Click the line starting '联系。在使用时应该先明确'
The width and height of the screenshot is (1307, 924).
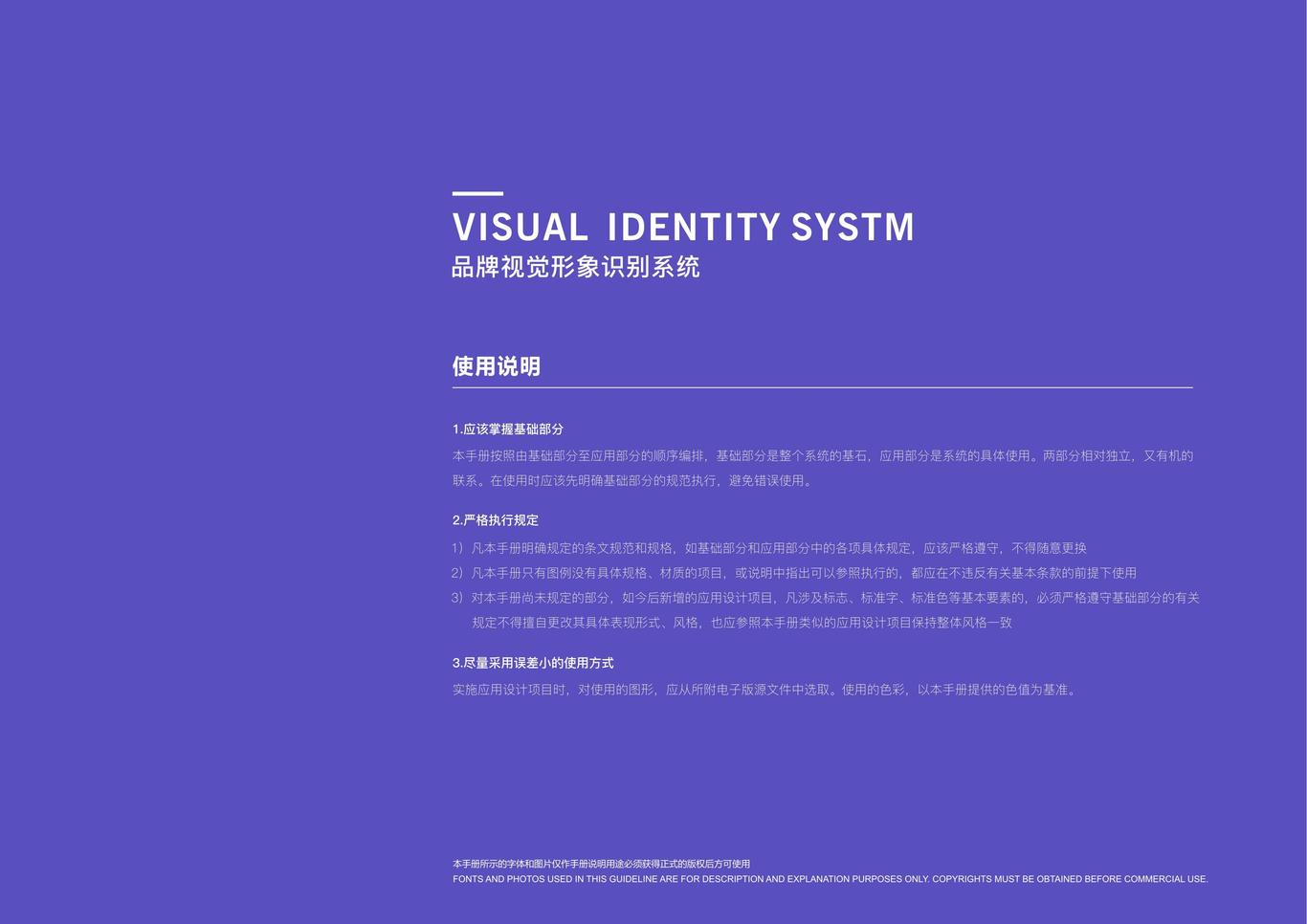coord(634,481)
